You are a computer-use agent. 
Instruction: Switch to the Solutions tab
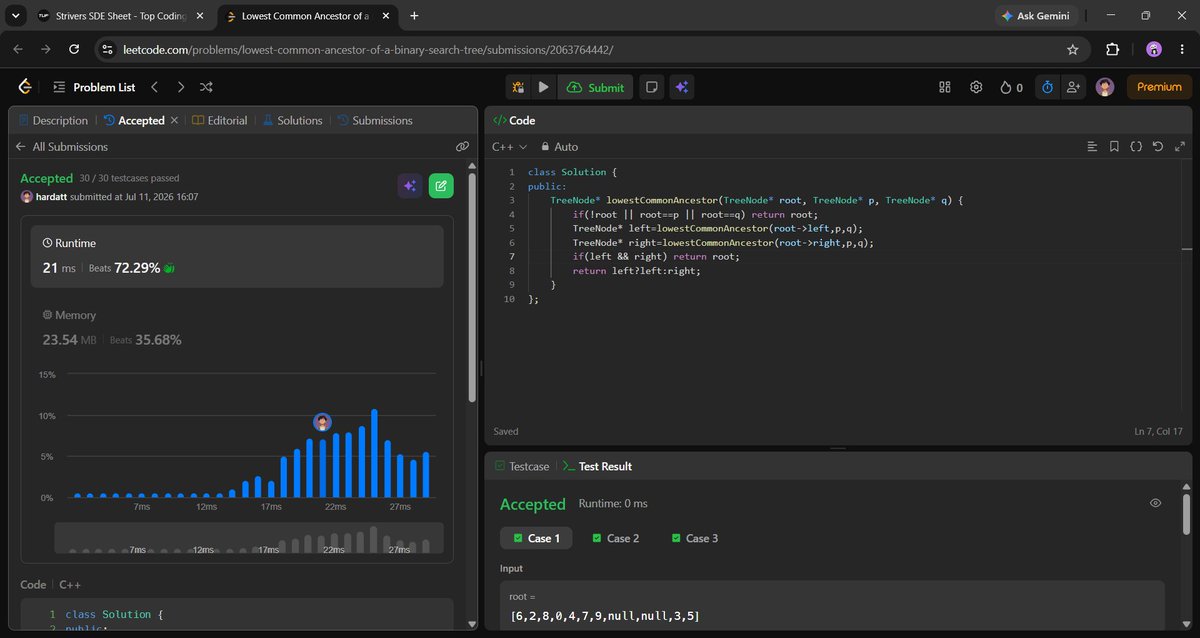click(x=292, y=120)
